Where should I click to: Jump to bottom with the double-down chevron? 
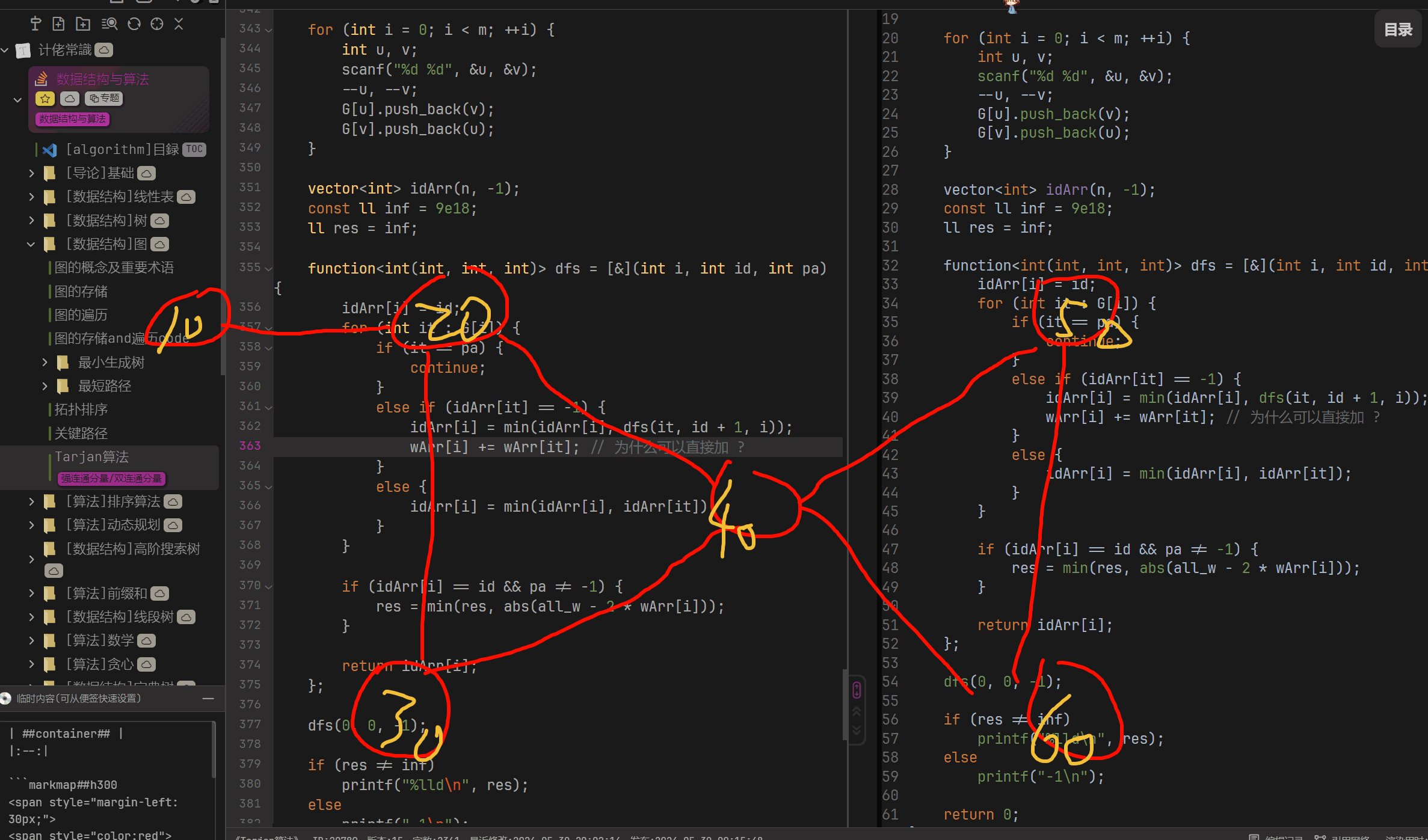857,731
